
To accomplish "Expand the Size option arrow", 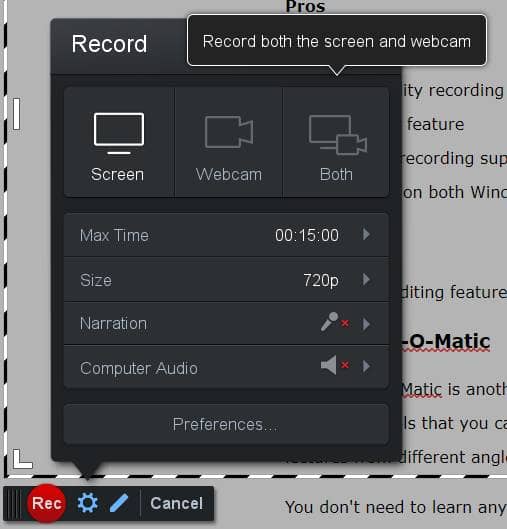I will pyautogui.click(x=366, y=279).
